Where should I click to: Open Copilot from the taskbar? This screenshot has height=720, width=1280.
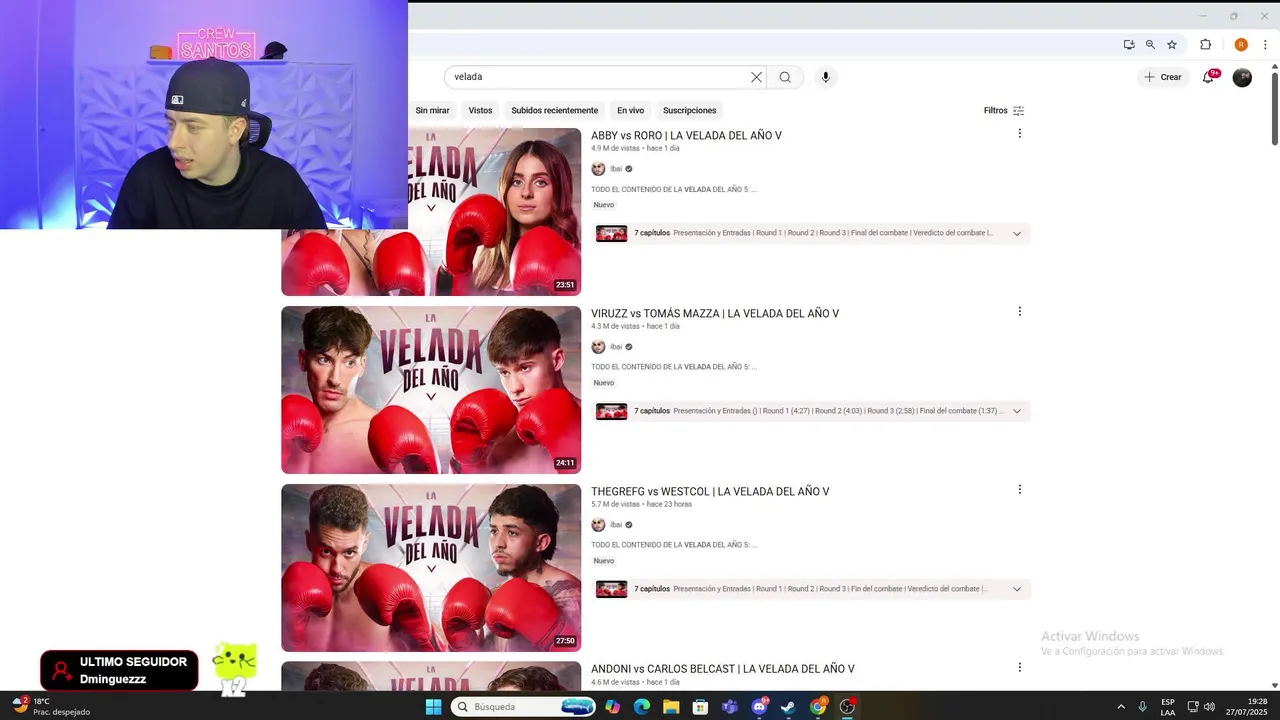612,707
